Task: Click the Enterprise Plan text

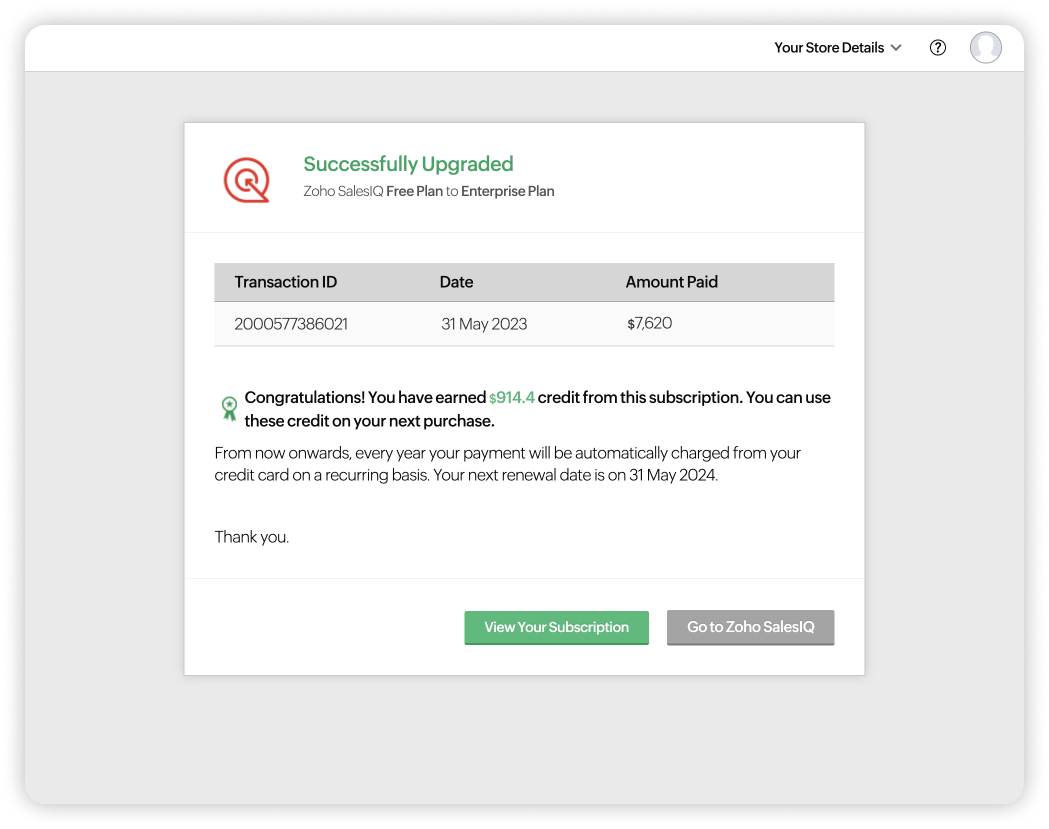Action: pyautogui.click(x=507, y=191)
